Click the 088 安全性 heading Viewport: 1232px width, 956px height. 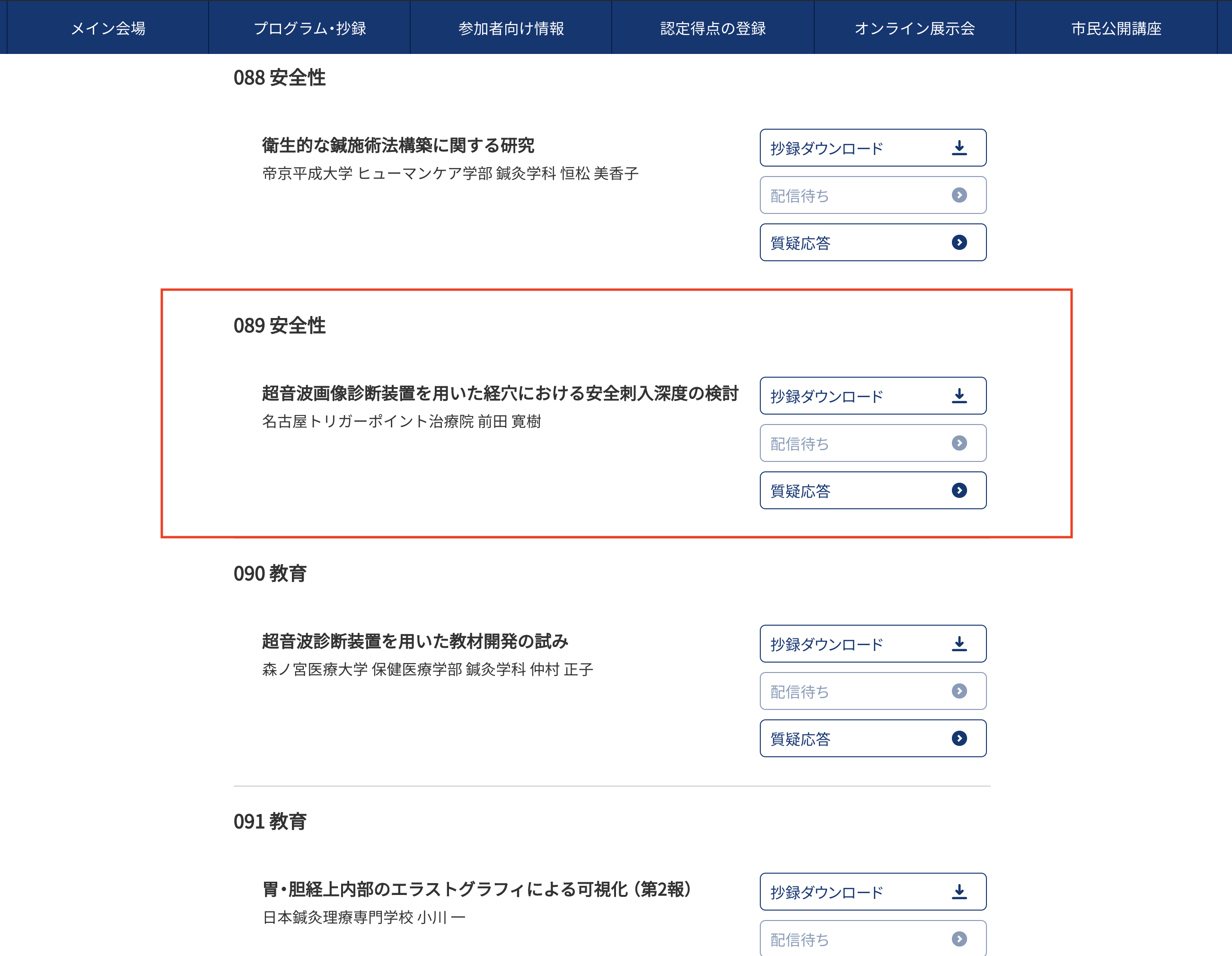coord(279,78)
